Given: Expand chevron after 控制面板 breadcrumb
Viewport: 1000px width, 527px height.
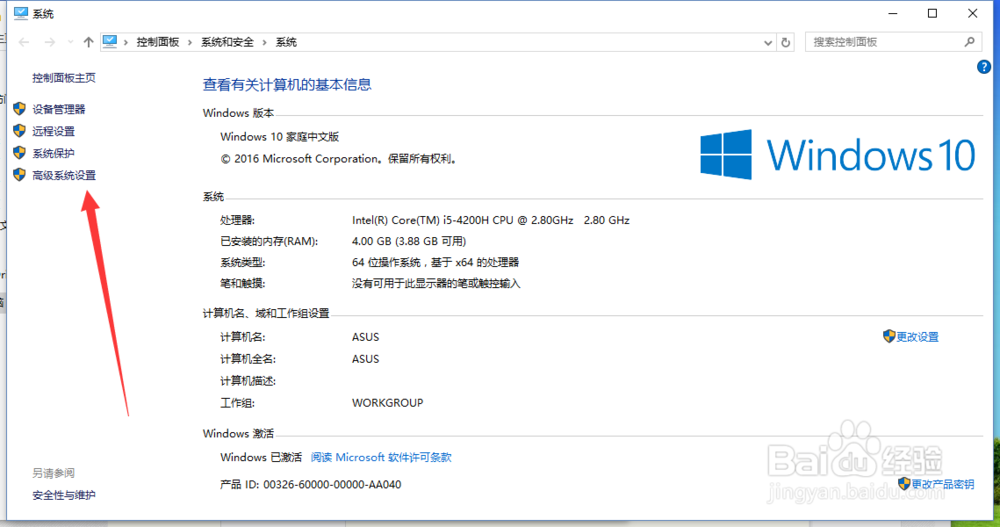Looking at the screenshot, I should tap(190, 42).
